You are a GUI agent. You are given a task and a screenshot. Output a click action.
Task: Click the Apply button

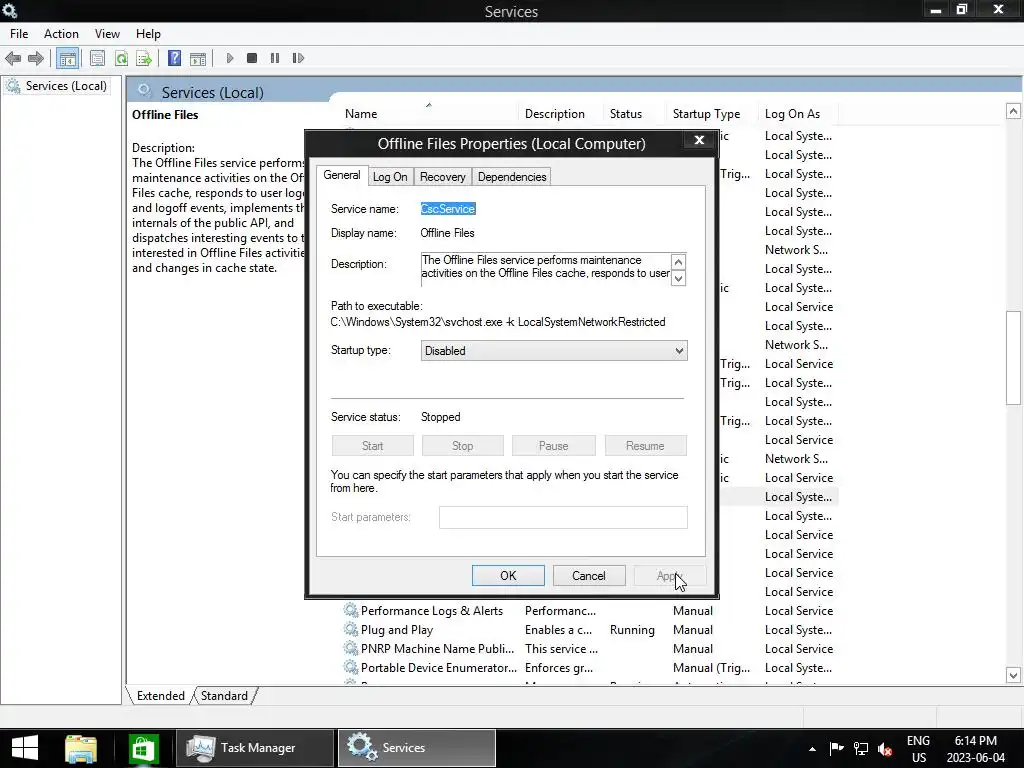coord(669,575)
